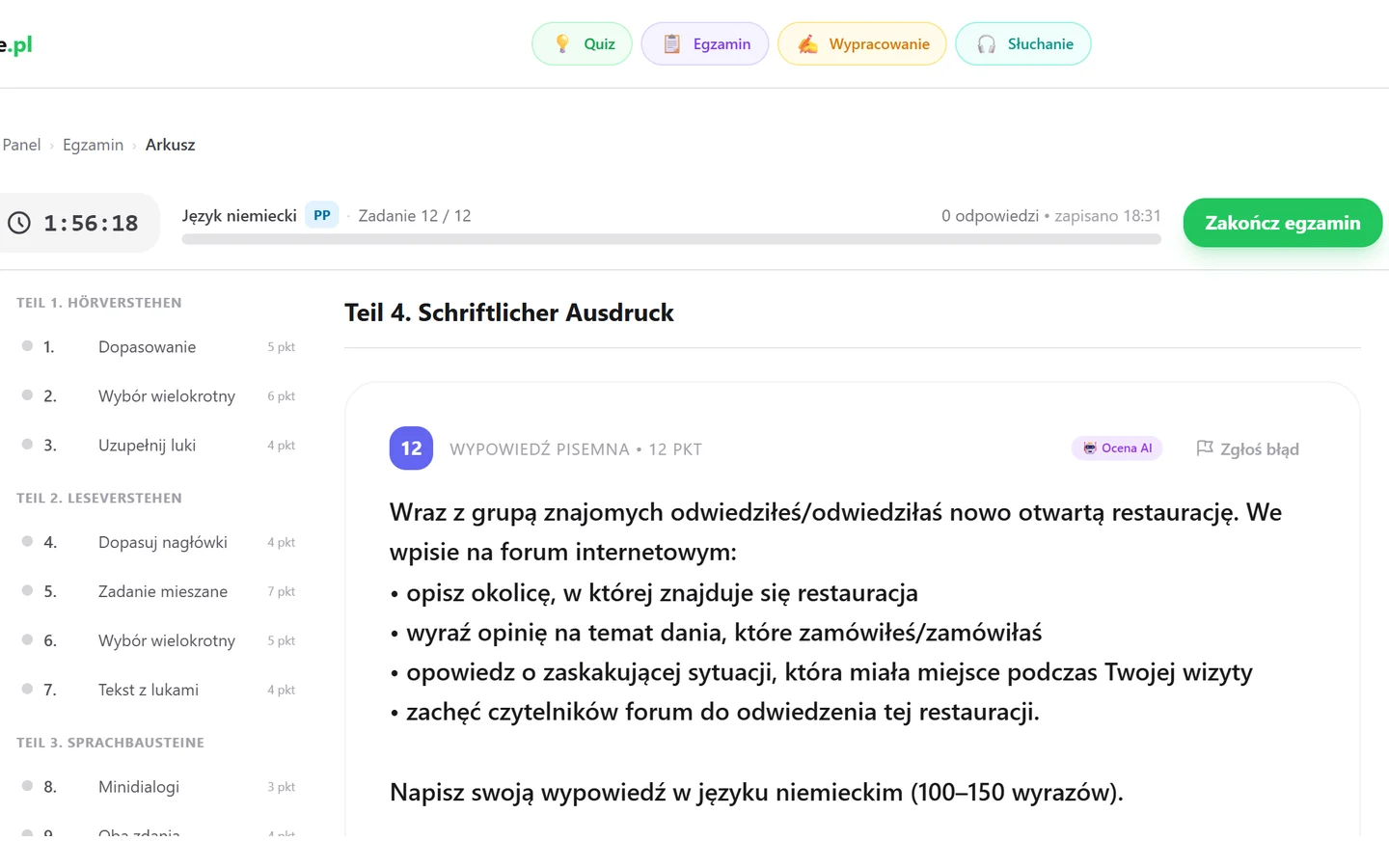Open task 7 Tekst z lukami
The image size is (1389, 868).
point(158,691)
